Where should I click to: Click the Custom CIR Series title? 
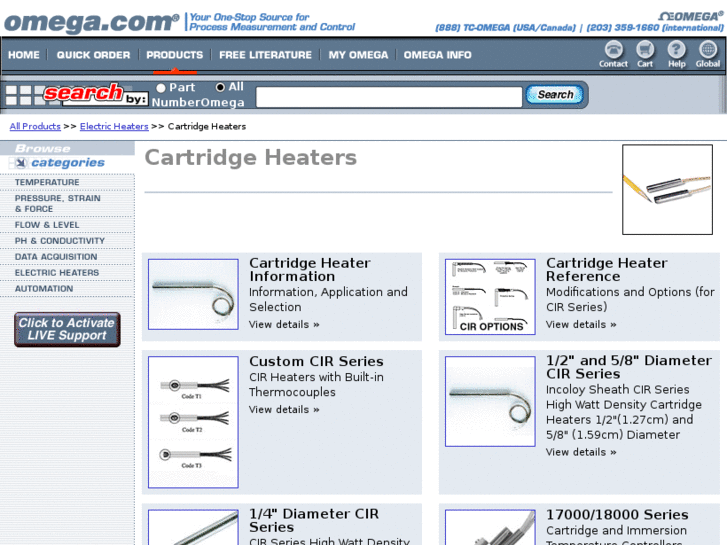[x=316, y=361]
